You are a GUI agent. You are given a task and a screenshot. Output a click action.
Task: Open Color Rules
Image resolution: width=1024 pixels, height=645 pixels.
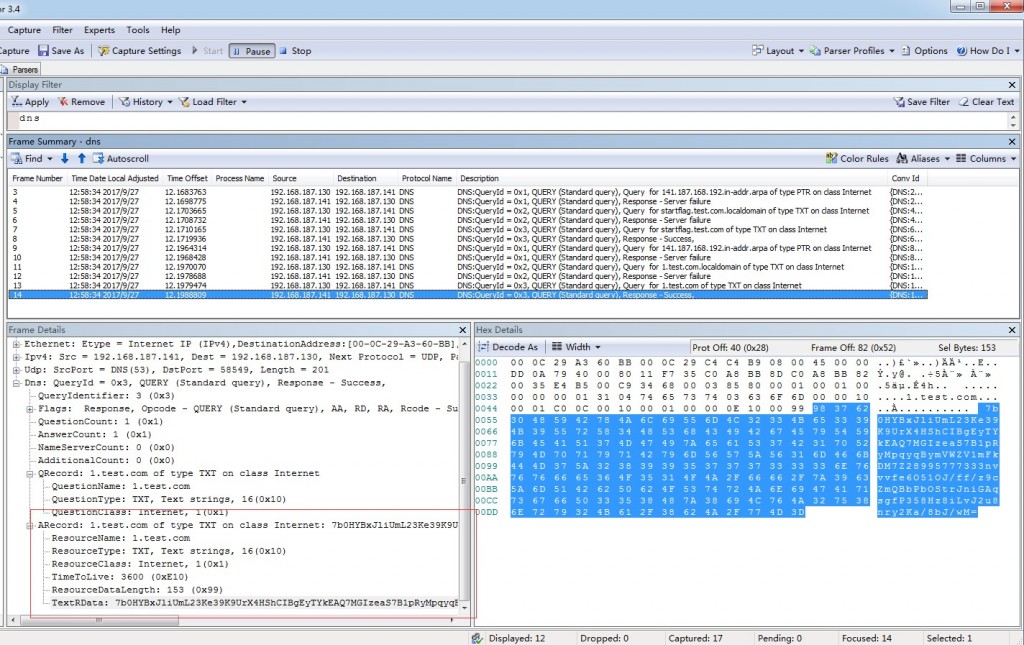[x=857, y=159]
